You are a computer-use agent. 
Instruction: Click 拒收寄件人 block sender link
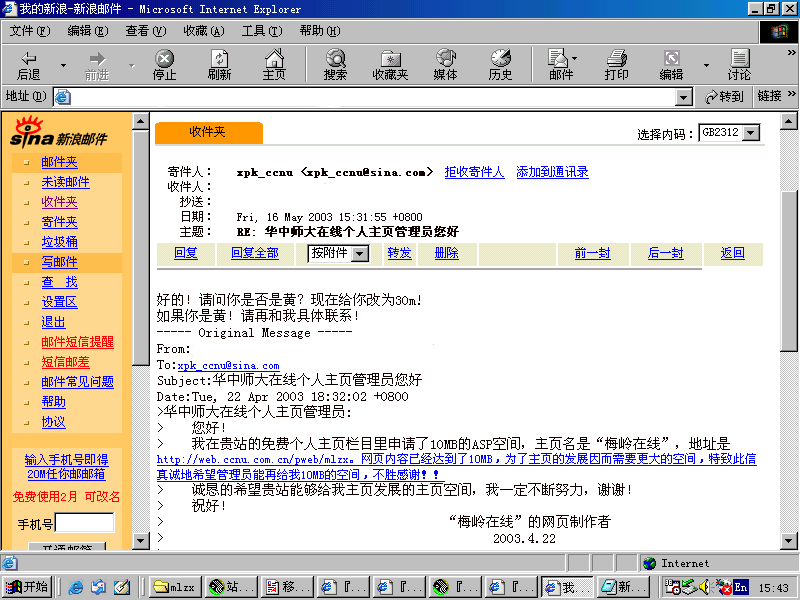[x=474, y=172]
